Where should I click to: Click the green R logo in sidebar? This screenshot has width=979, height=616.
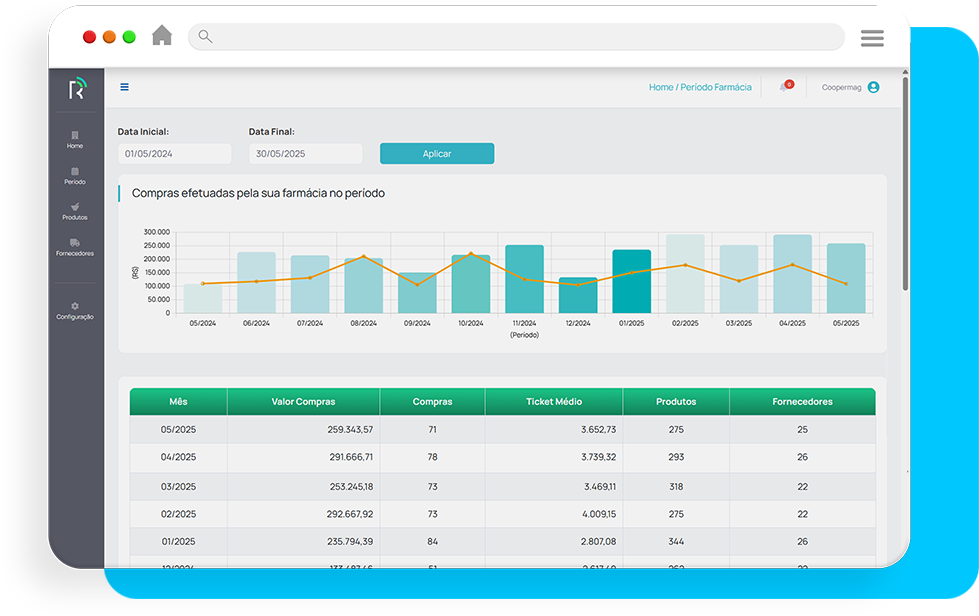coord(76,89)
